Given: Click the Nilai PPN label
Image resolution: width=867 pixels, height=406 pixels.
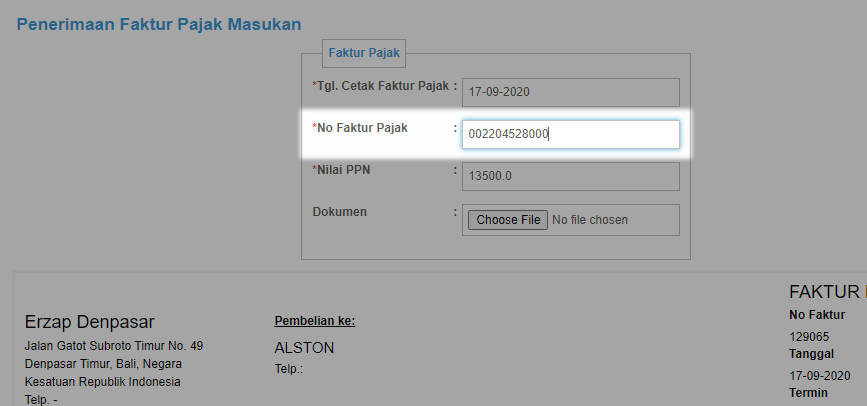Looking at the screenshot, I should (341, 170).
